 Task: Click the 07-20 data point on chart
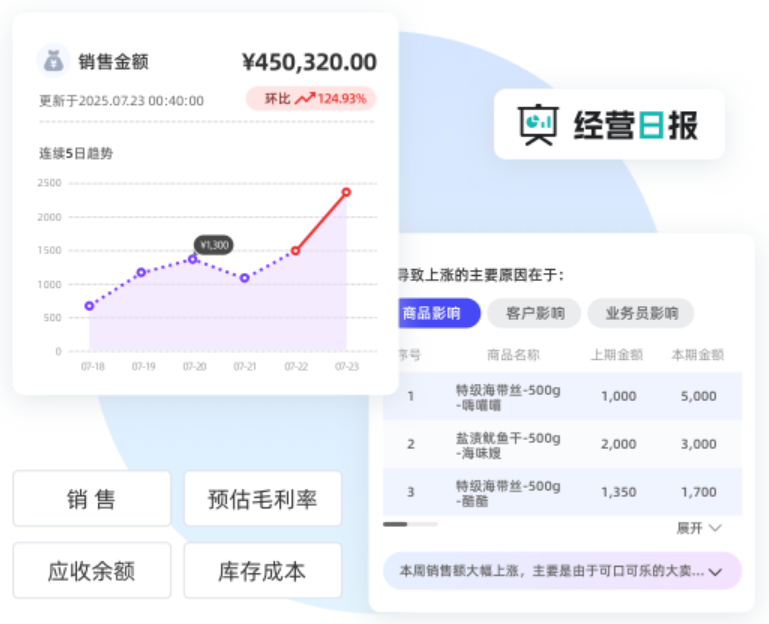point(193,259)
